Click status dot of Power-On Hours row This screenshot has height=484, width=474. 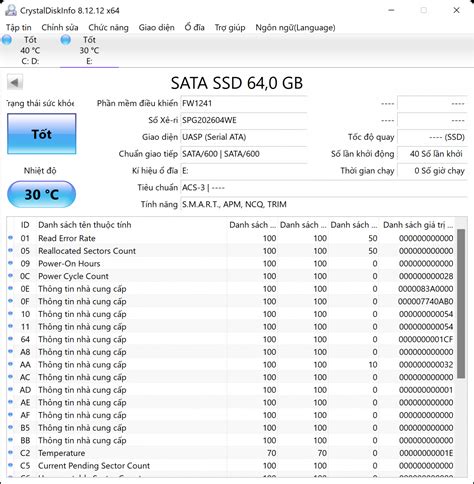11,263
